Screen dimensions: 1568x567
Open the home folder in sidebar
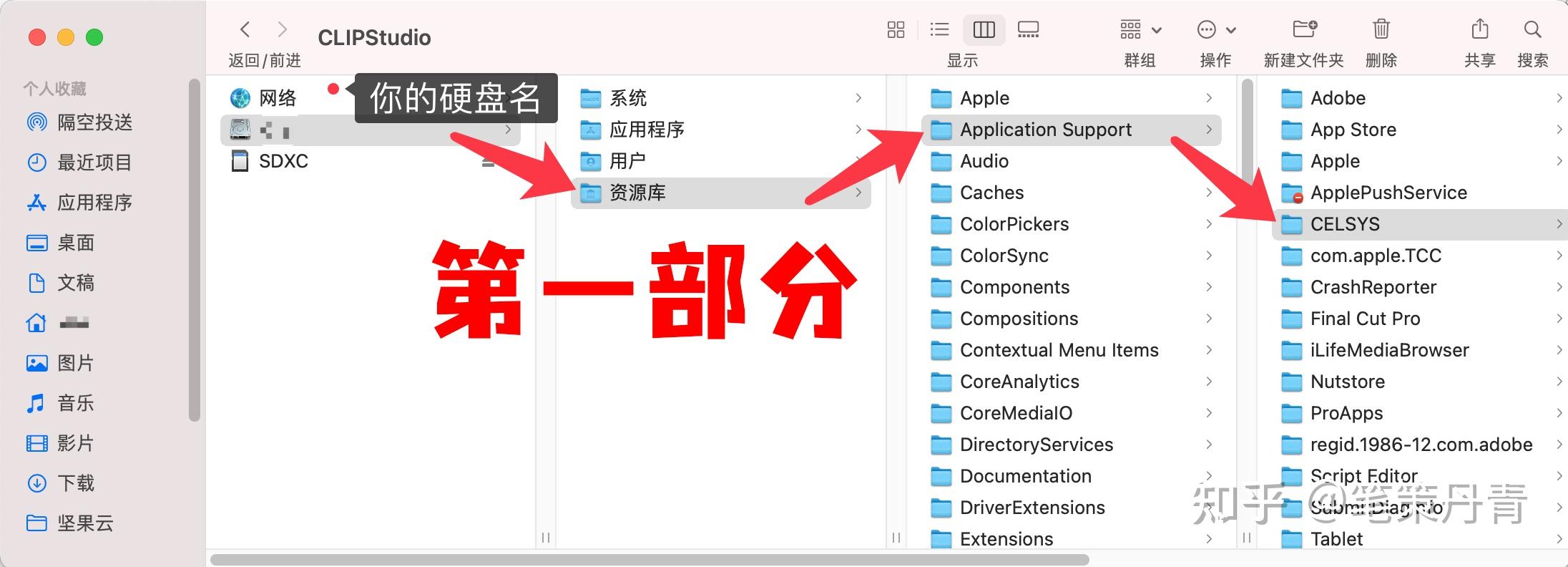click(x=58, y=323)
